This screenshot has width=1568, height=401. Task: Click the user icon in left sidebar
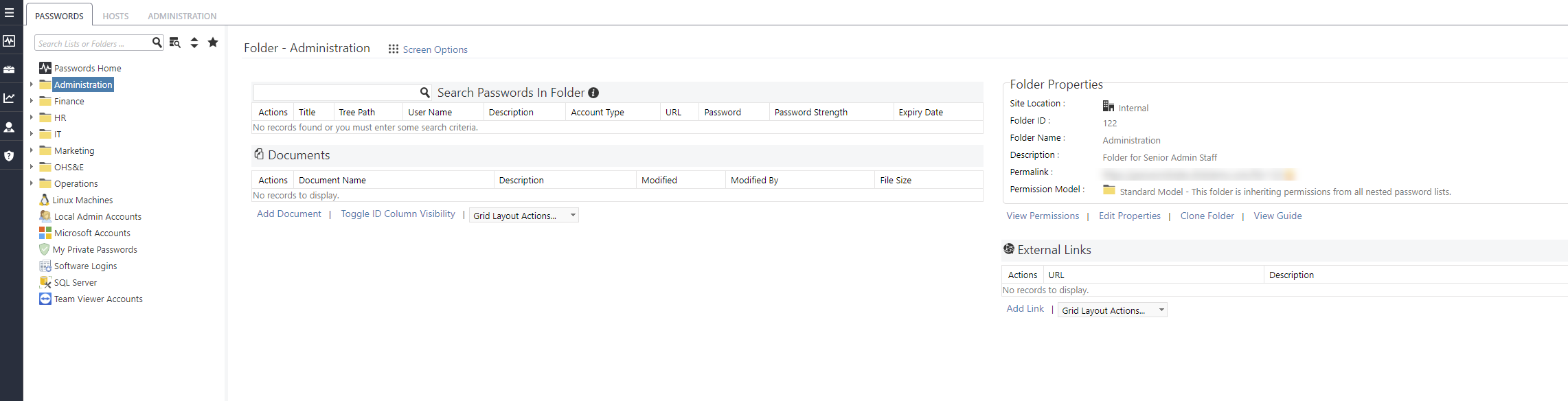(10, 127)
